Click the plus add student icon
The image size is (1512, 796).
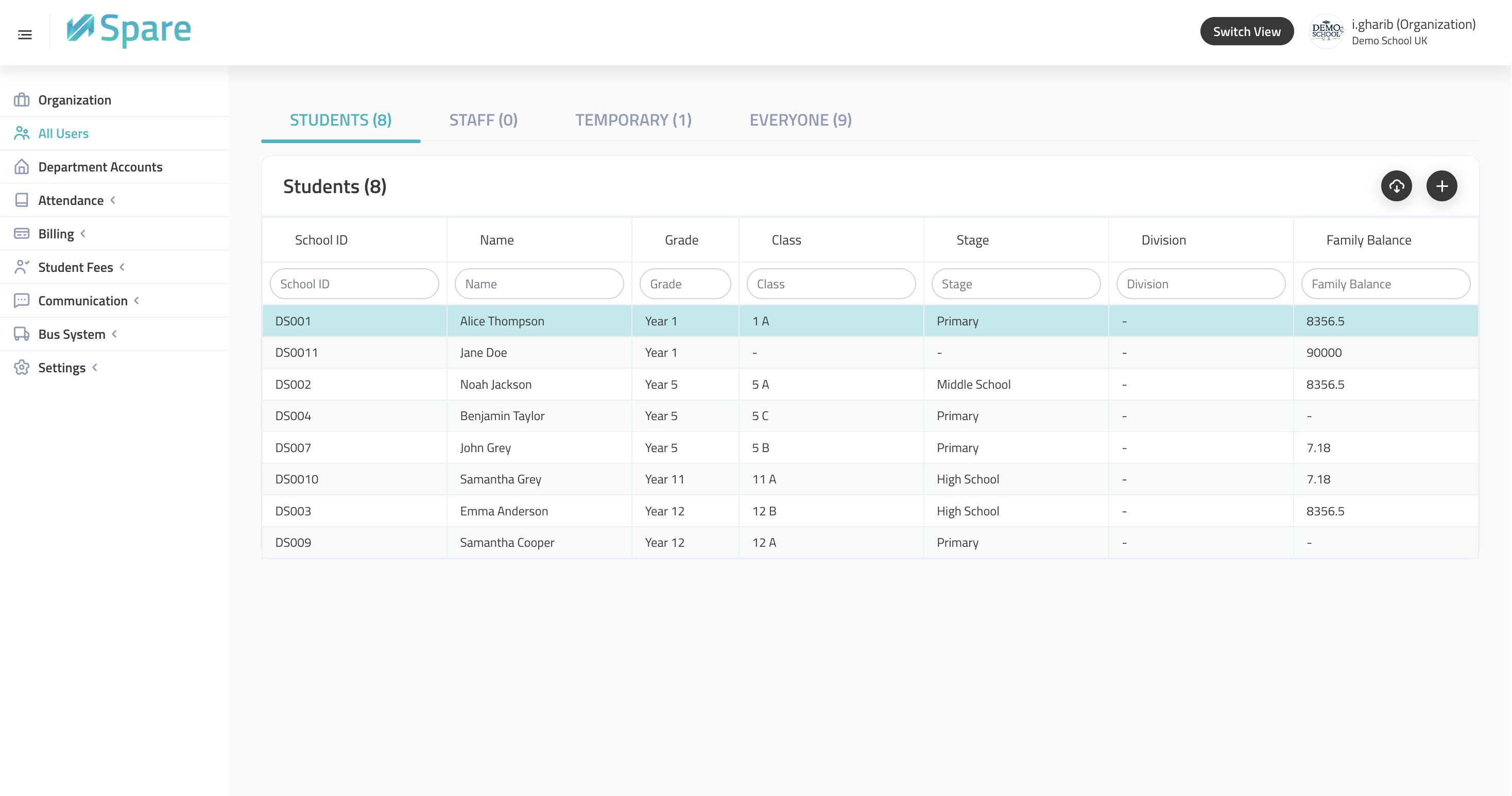[x=1441, y=186]
